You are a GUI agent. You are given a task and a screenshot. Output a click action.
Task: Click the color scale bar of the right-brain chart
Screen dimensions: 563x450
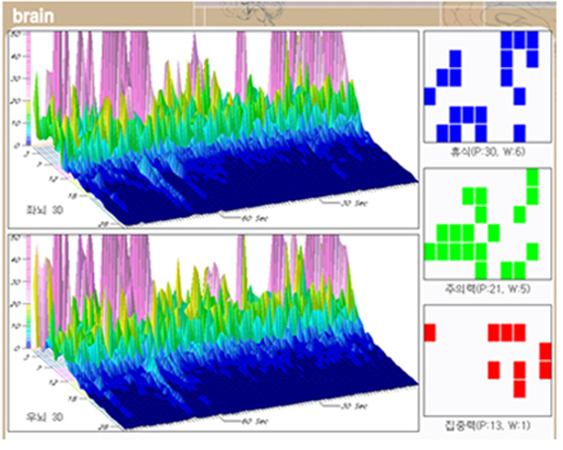[28, 292]
